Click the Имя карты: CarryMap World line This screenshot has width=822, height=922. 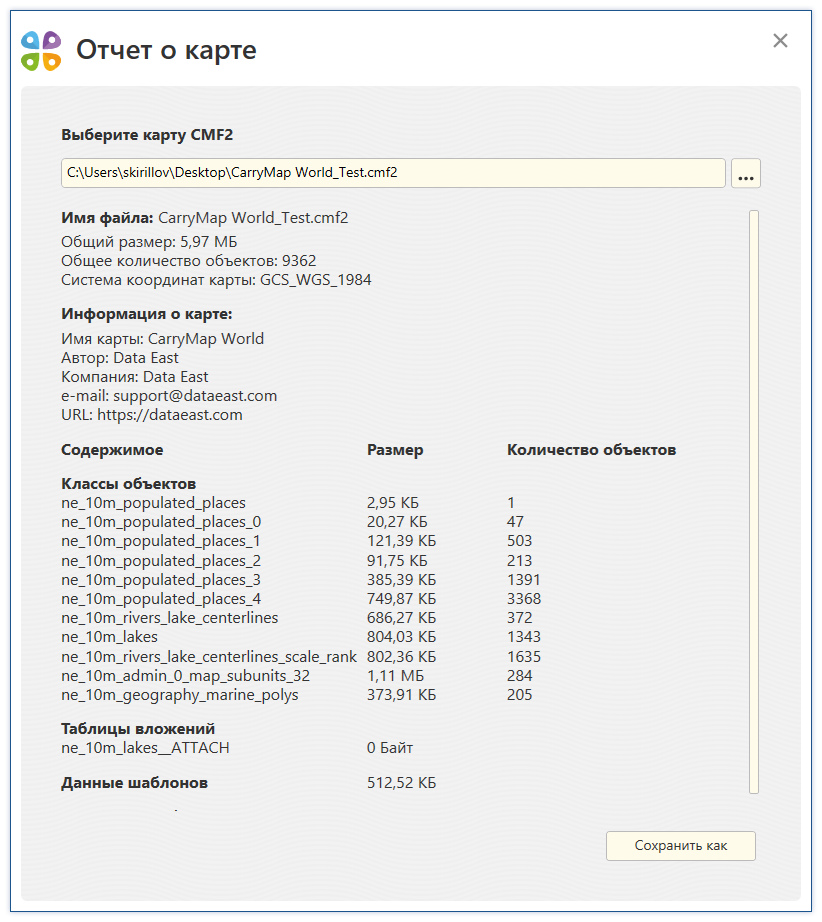[163, 339]
